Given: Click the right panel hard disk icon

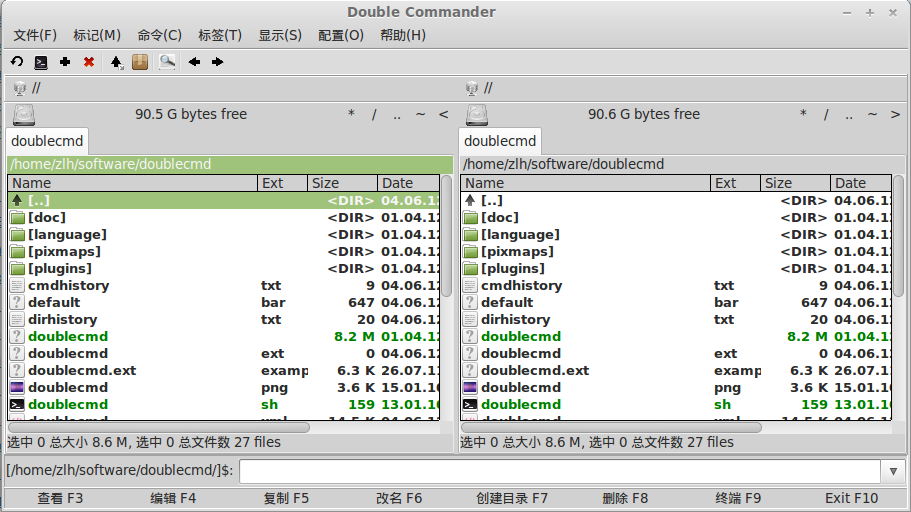Looking at the screenshot, I should coord(477,114).
